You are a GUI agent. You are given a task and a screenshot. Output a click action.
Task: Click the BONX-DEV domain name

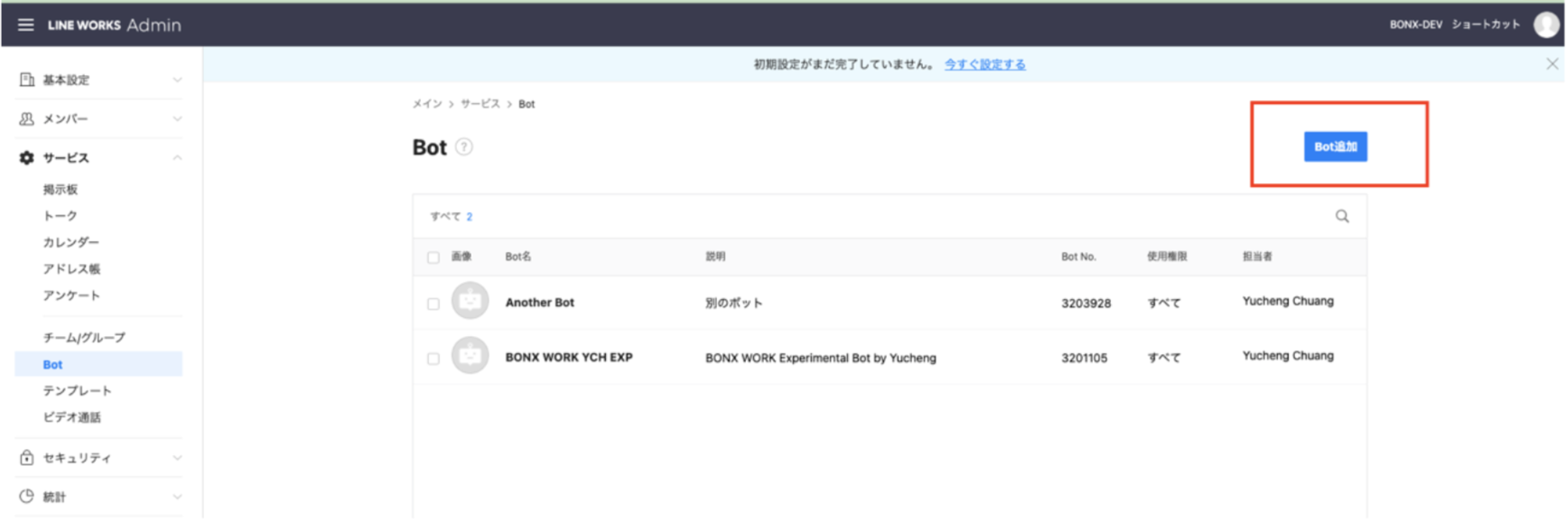pyautogui.click(x=1415, y=24)
